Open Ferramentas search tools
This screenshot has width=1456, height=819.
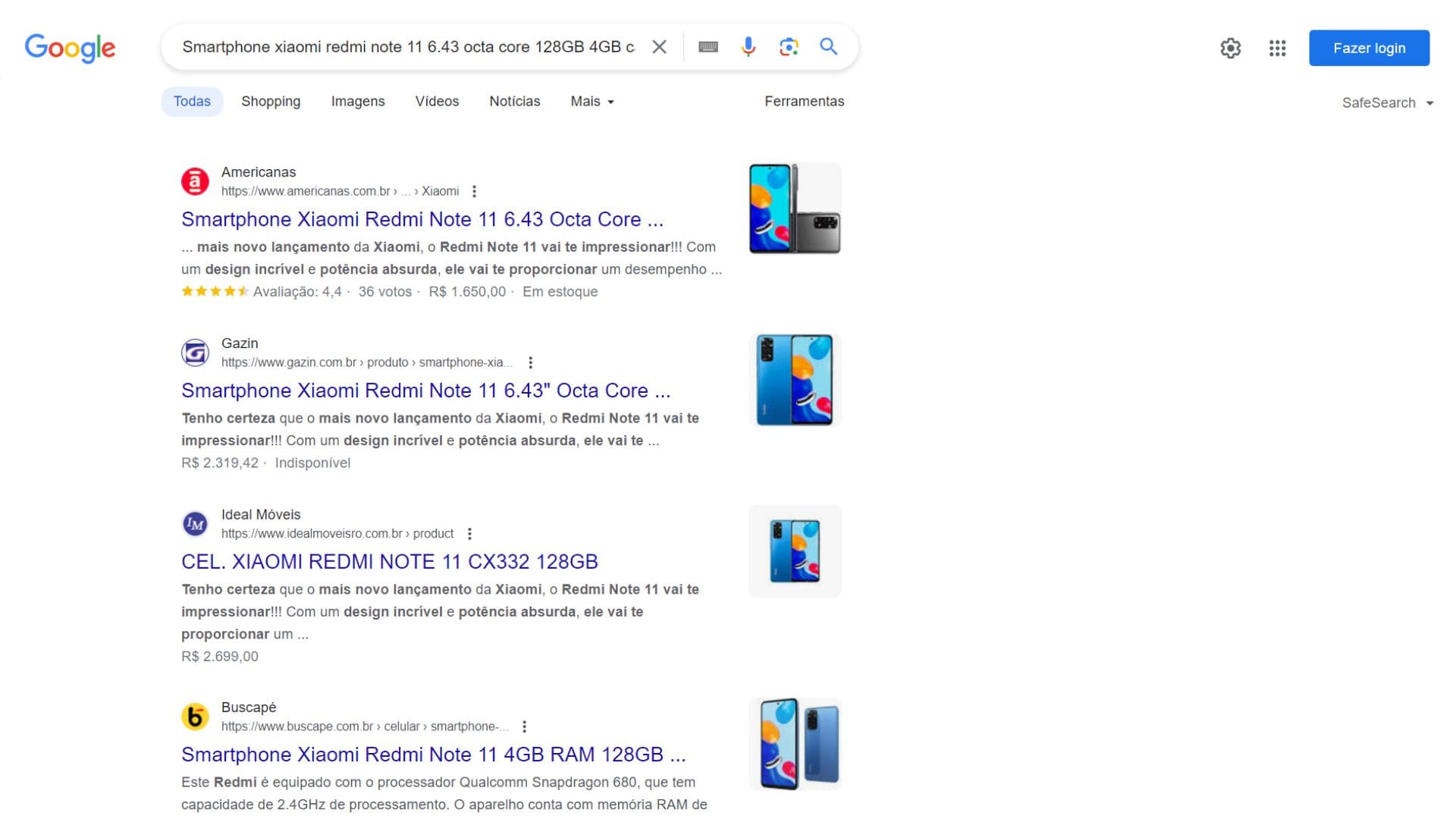[x=804, y=102]
